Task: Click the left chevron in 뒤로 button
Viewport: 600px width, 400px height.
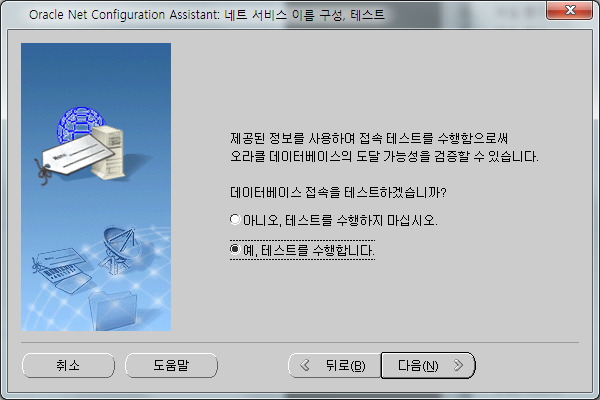Action: point(305,365)
